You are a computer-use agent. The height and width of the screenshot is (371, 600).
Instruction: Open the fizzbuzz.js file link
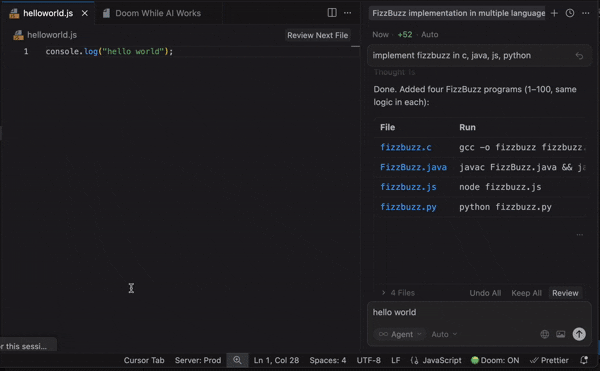click(408, 187)
